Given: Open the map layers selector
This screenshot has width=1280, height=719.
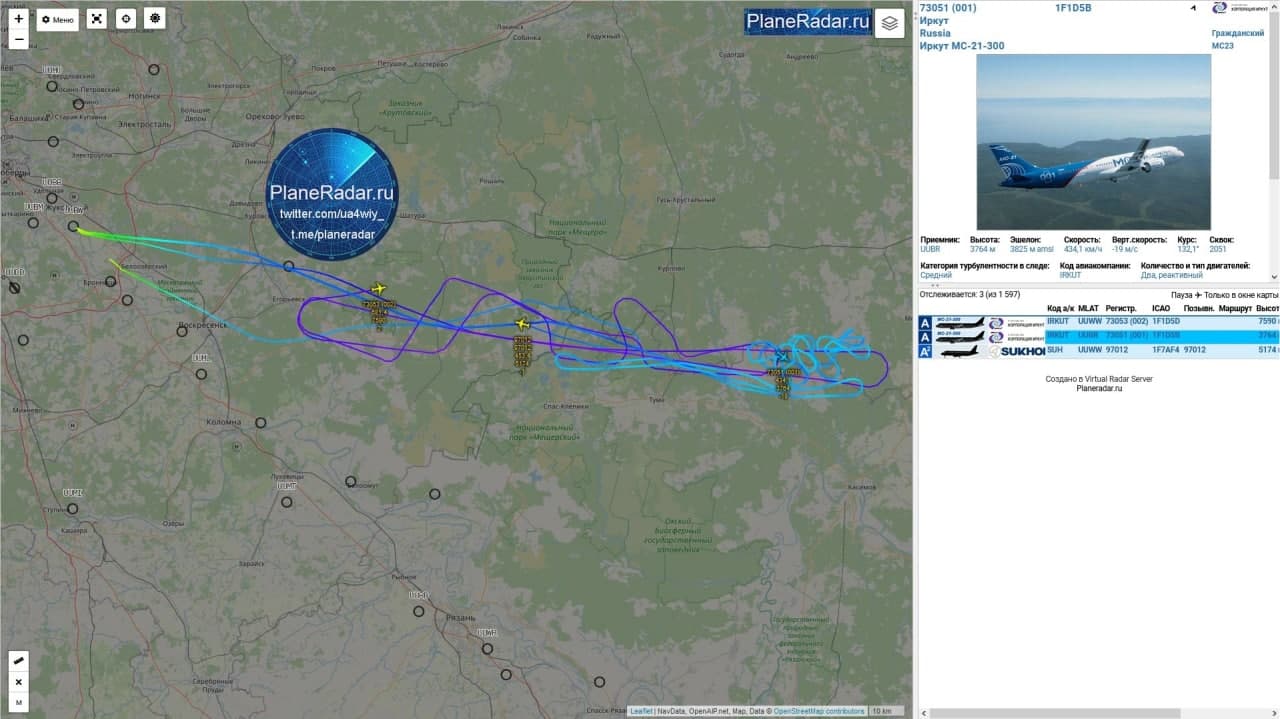Looking at the screenshot, I should [889, 23].
